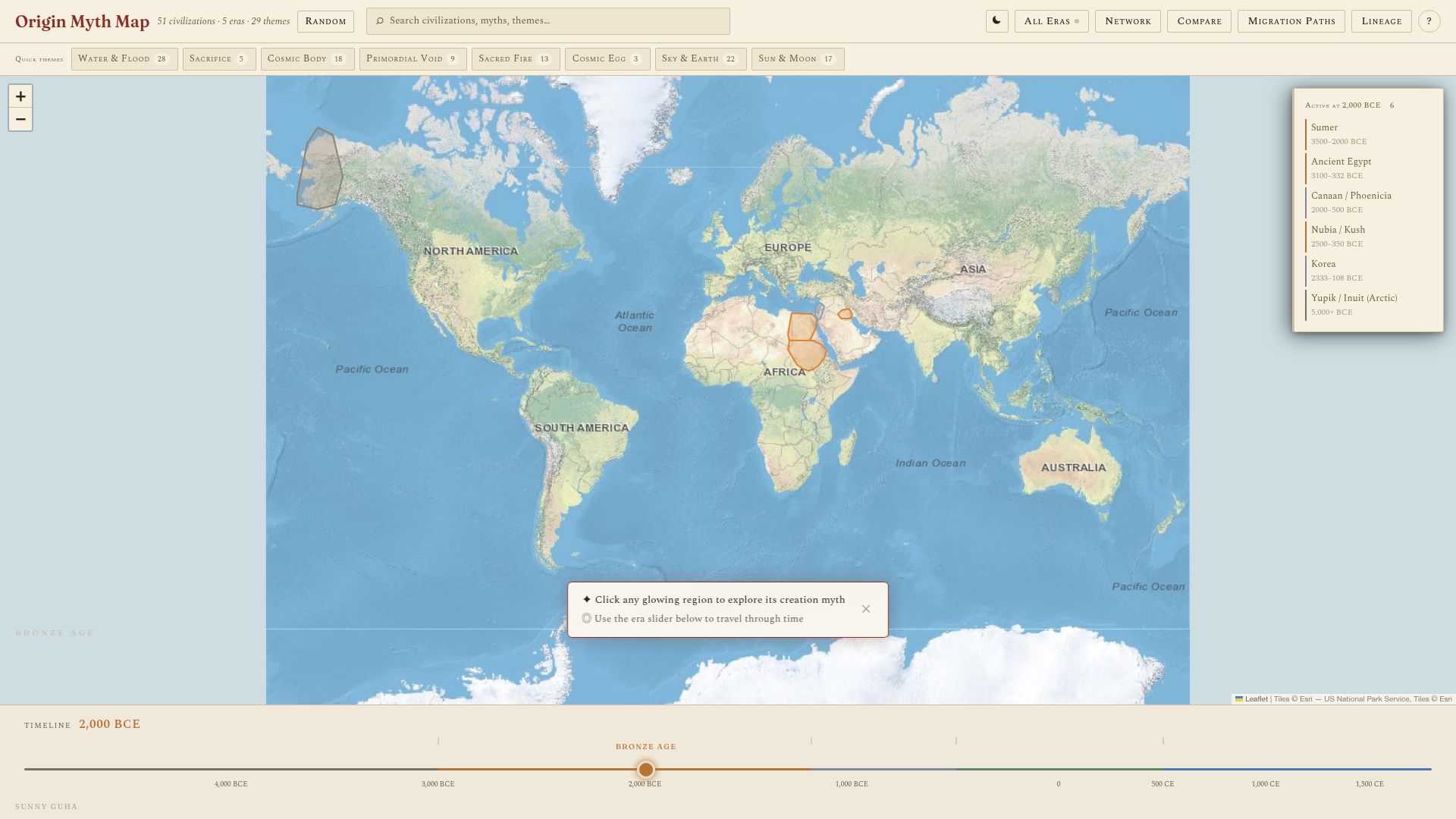Toggle the Water & Flood theme filter
The width and height of the screenshot is (1456, 819).
(124, 59)
